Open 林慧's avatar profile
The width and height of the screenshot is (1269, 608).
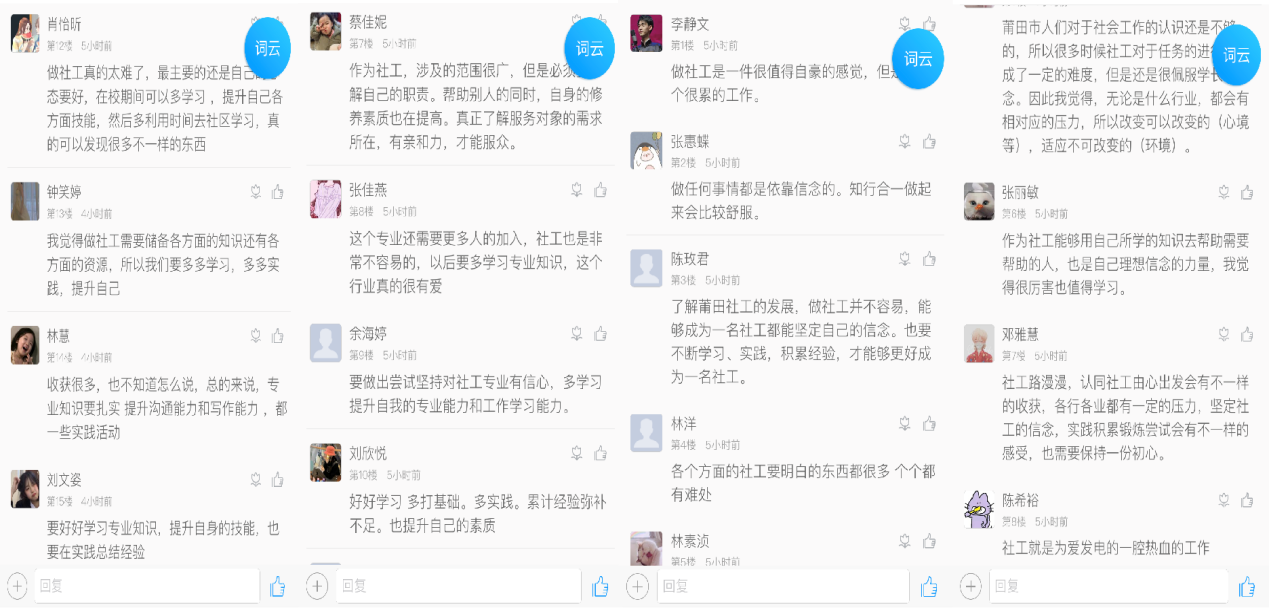25,345
